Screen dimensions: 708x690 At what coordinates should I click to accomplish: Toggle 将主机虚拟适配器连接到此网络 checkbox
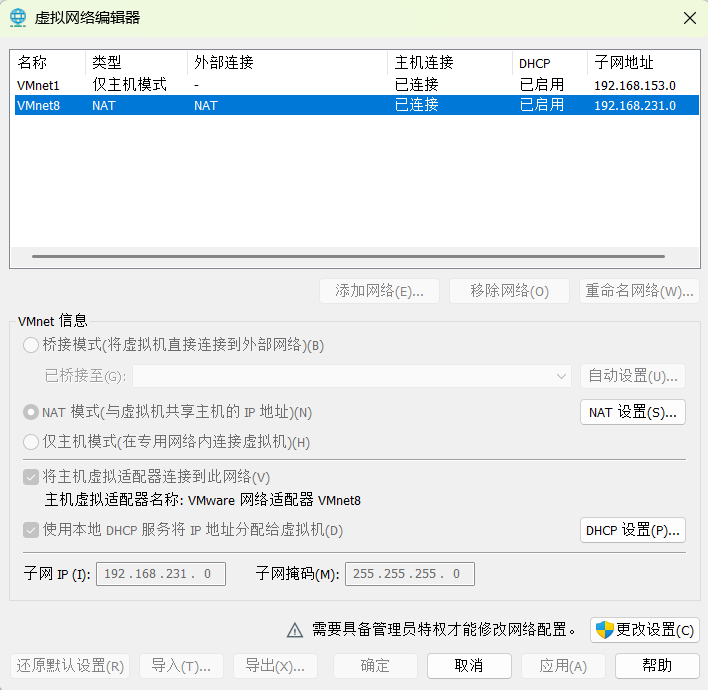pyautogui.click(x=31, y=477)
